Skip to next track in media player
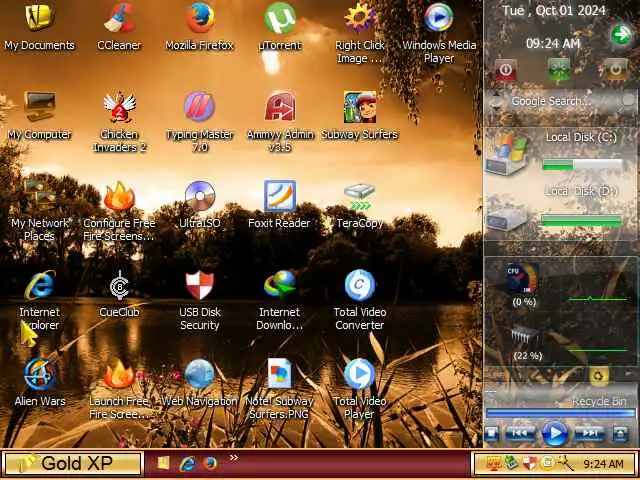Image resolution: width=640 pixels, height=480 pixels. 589,433
